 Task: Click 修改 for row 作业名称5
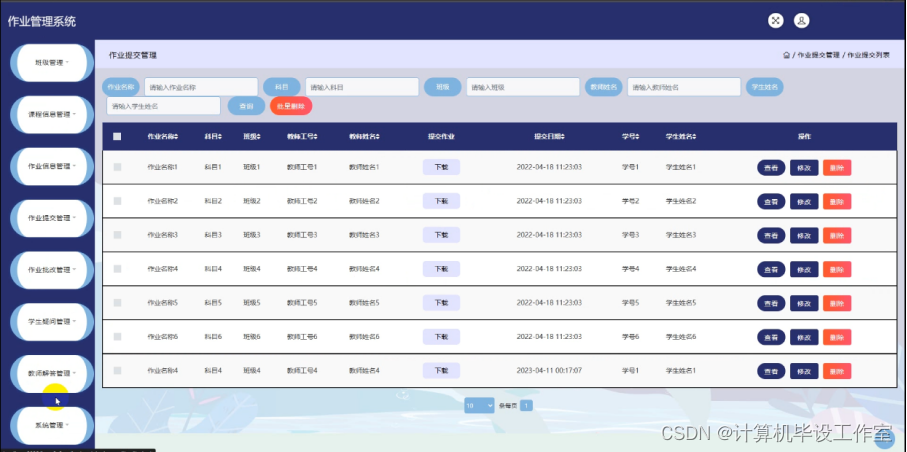[804, 303]
